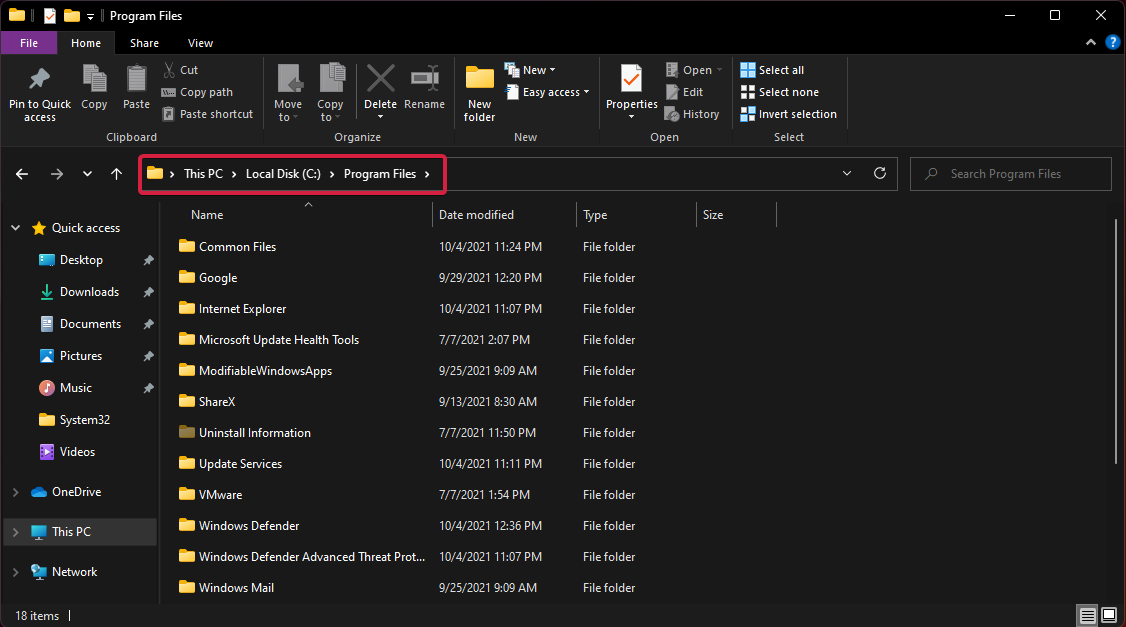Image resolution: width=1126 pixels, height=627 pixels.
Task: Invert the current selection
Action: pyautogui.click(x=788, y=113)
